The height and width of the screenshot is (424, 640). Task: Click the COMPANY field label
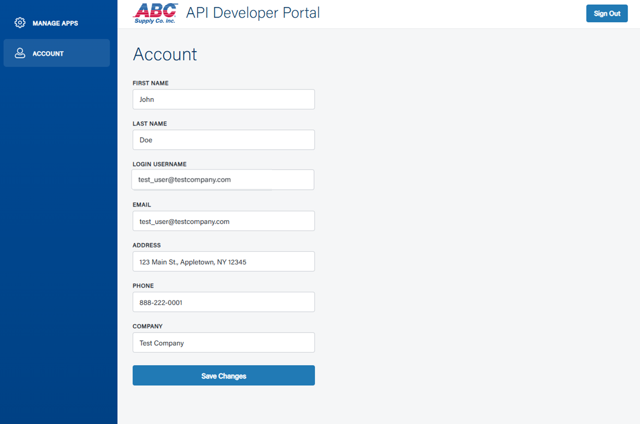click(x=147, y=326)
